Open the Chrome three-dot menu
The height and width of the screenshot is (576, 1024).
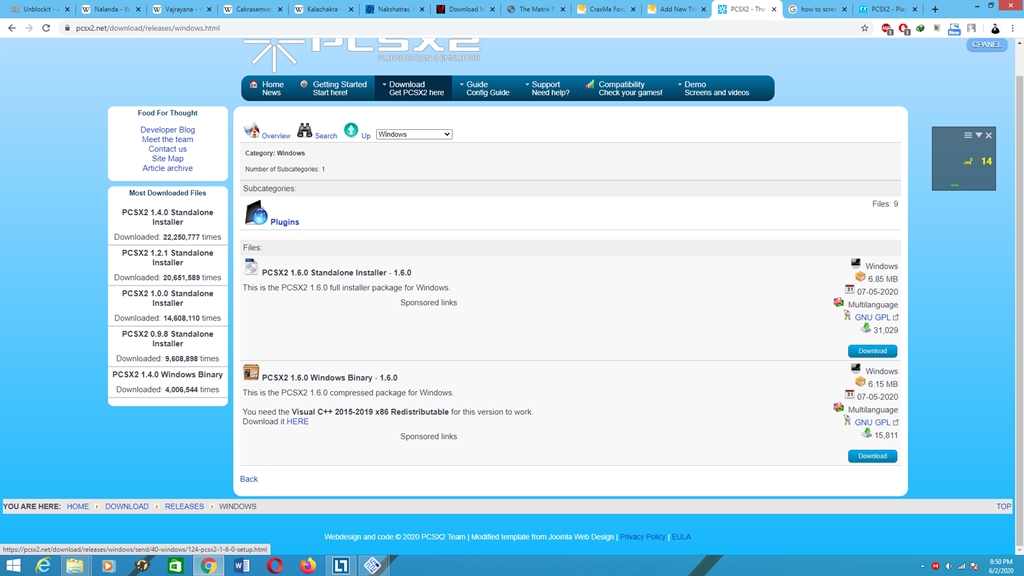coord(1012,28)
